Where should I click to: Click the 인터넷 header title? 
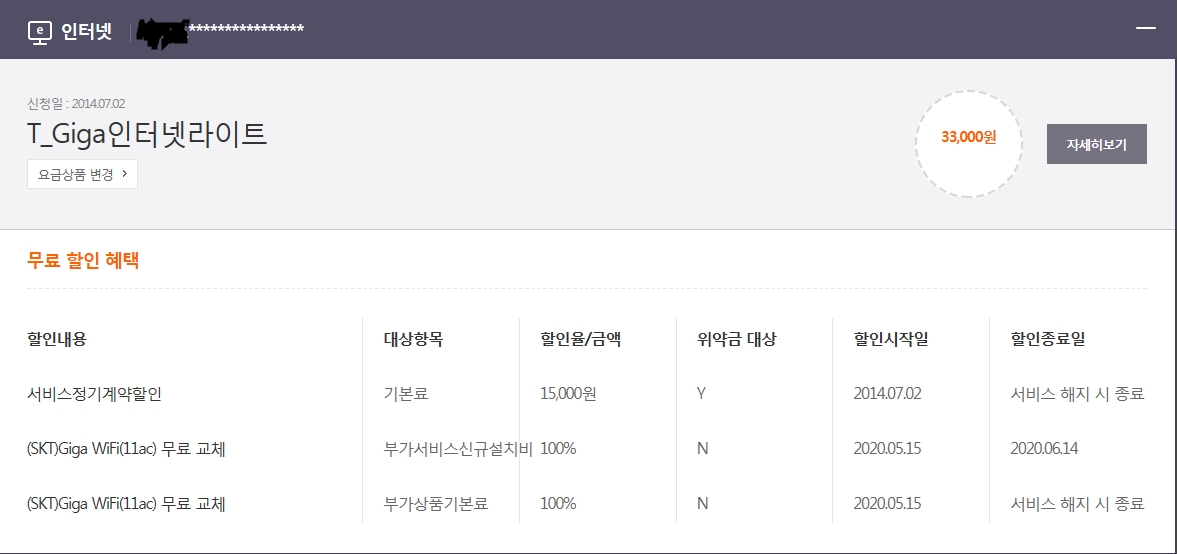(86, 30)
